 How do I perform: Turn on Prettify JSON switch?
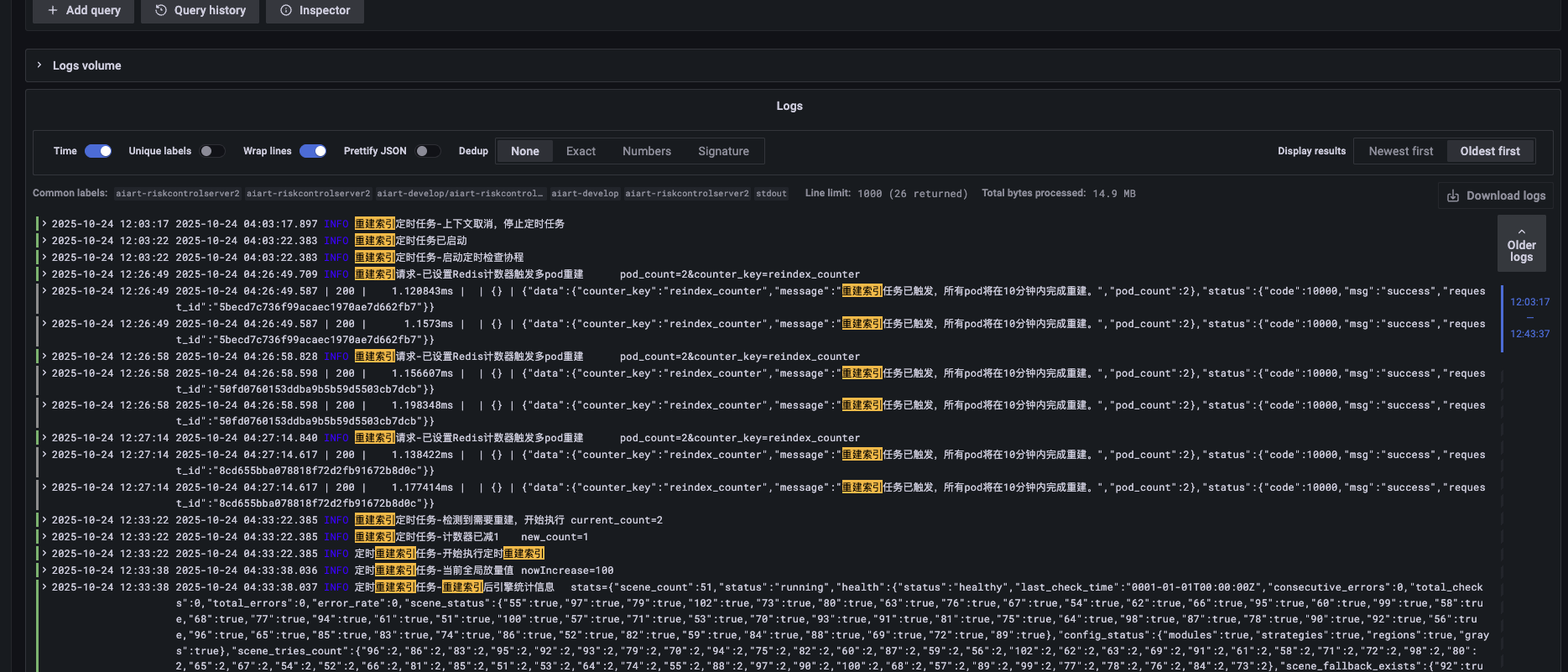pyautogui.click(x=428, y=151)
